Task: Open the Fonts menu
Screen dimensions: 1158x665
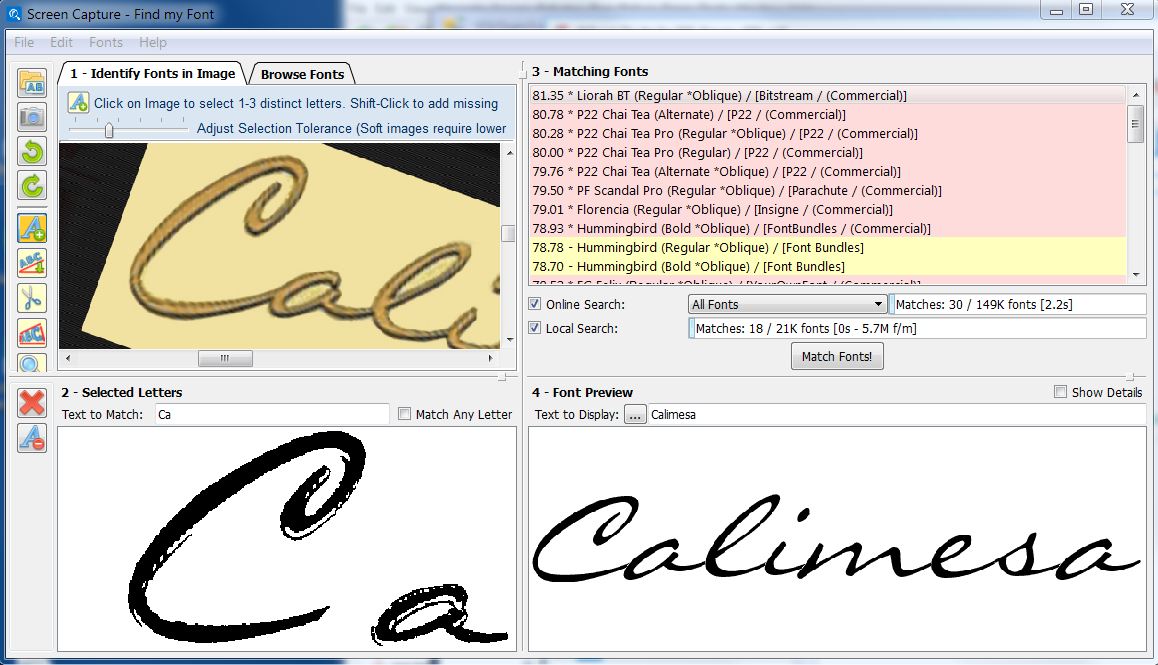Action: (x=106, y=42)
